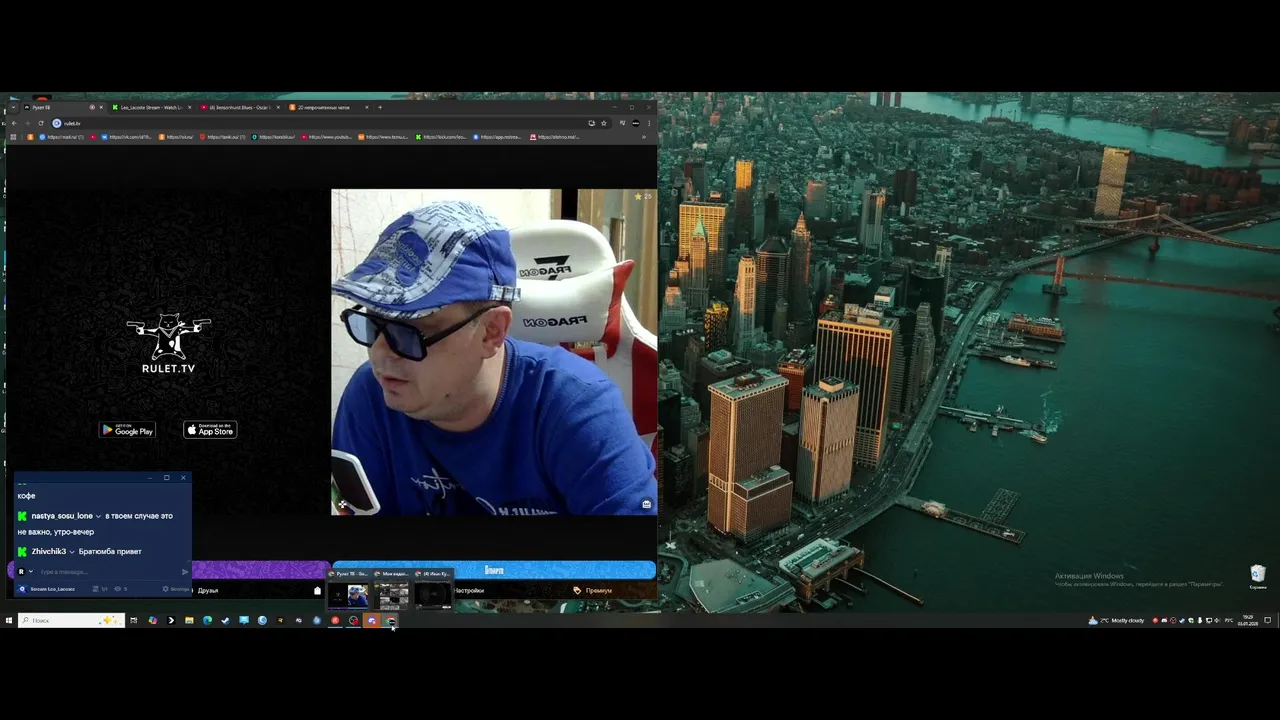Click the chat message input field
This screenshot has height=720, width=1280.
point(108,572)
